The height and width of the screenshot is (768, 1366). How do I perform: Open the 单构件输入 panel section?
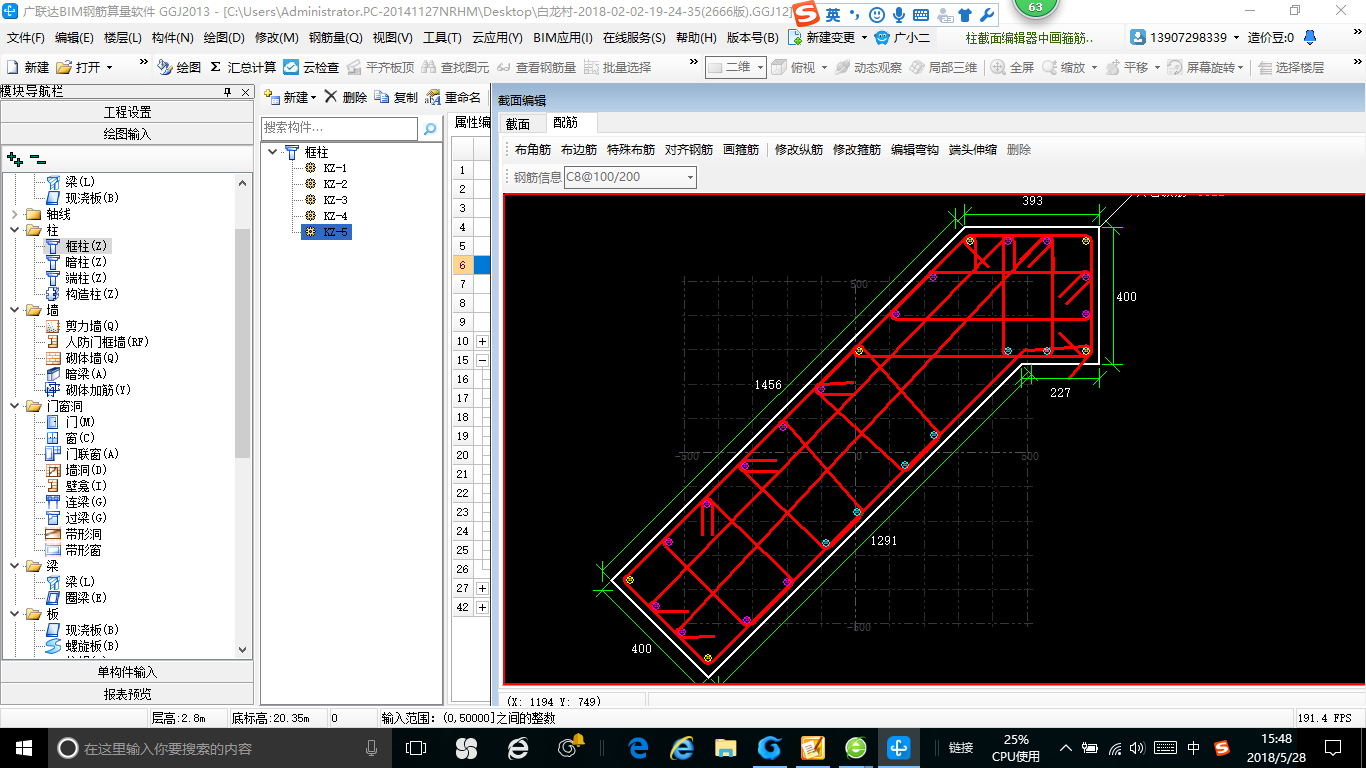[x=127, y=672]
